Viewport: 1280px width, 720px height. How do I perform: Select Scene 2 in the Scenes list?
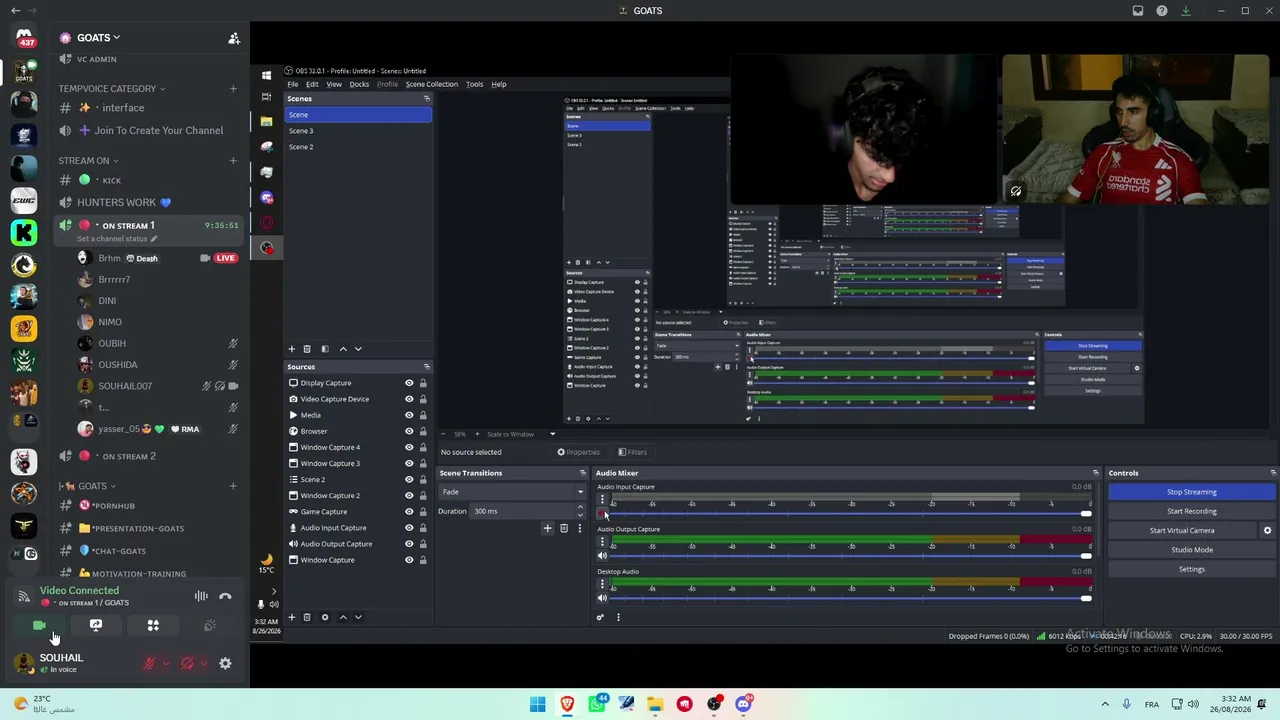(358, 147)
